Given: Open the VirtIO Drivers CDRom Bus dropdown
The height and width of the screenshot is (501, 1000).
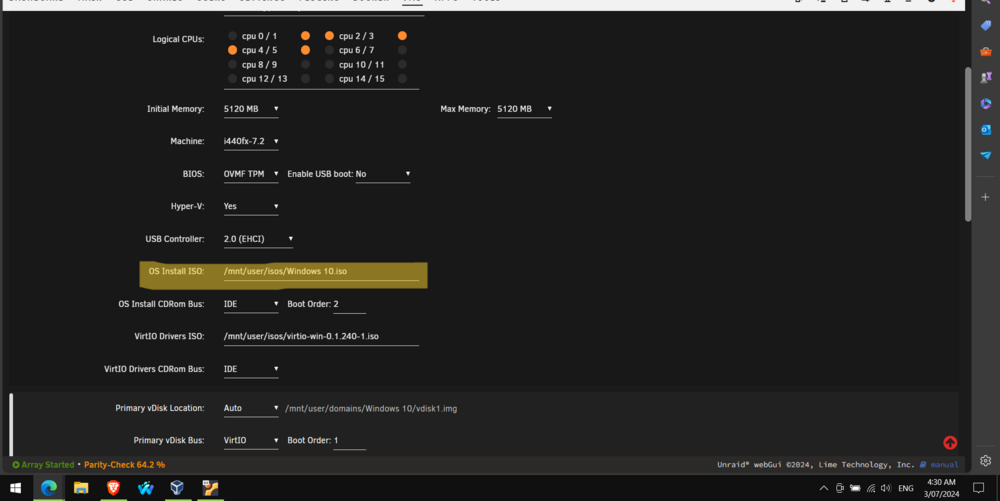Looking at the screenshot, I should click(251, 369).
